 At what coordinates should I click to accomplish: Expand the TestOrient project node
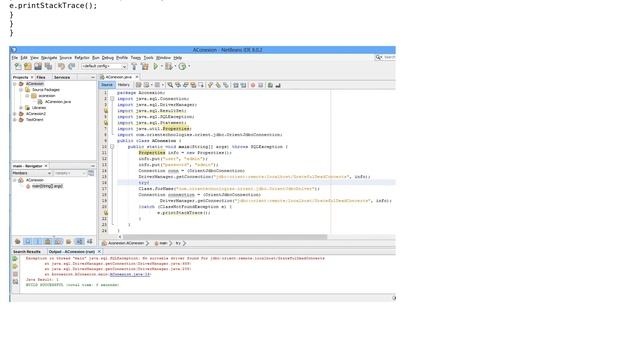click(15, 120)
